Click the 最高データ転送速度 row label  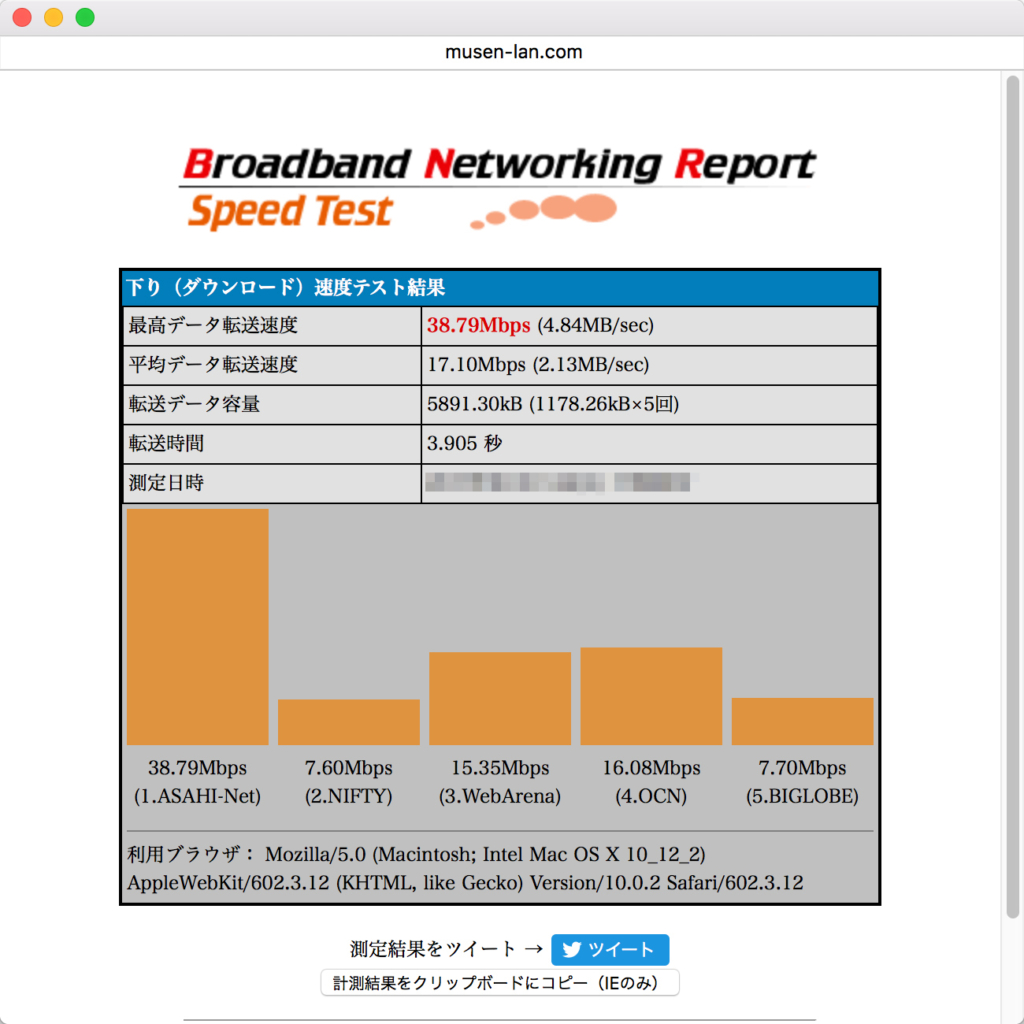(213, 325)
